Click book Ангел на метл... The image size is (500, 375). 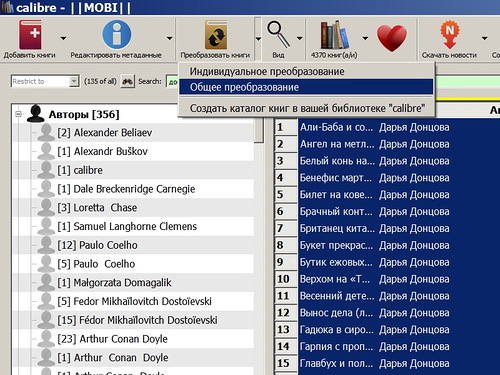(x=337, y=144)
